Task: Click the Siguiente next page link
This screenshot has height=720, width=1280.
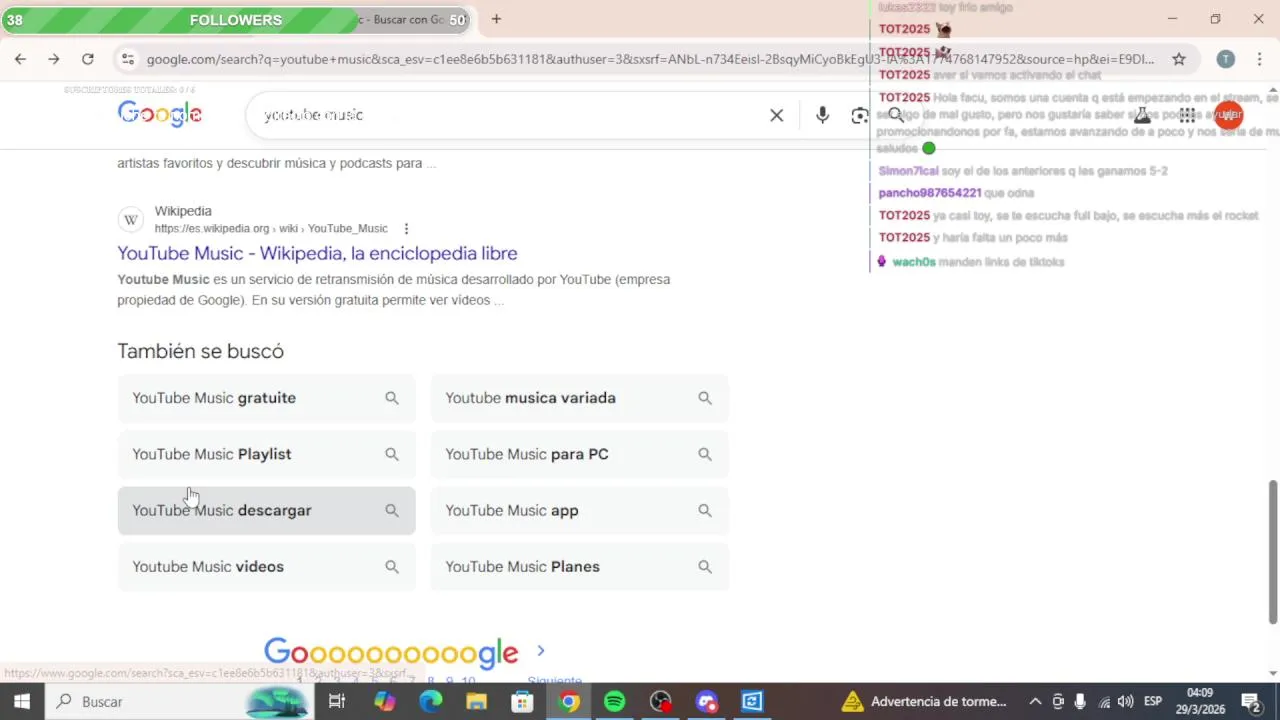Action: [554, 681]
